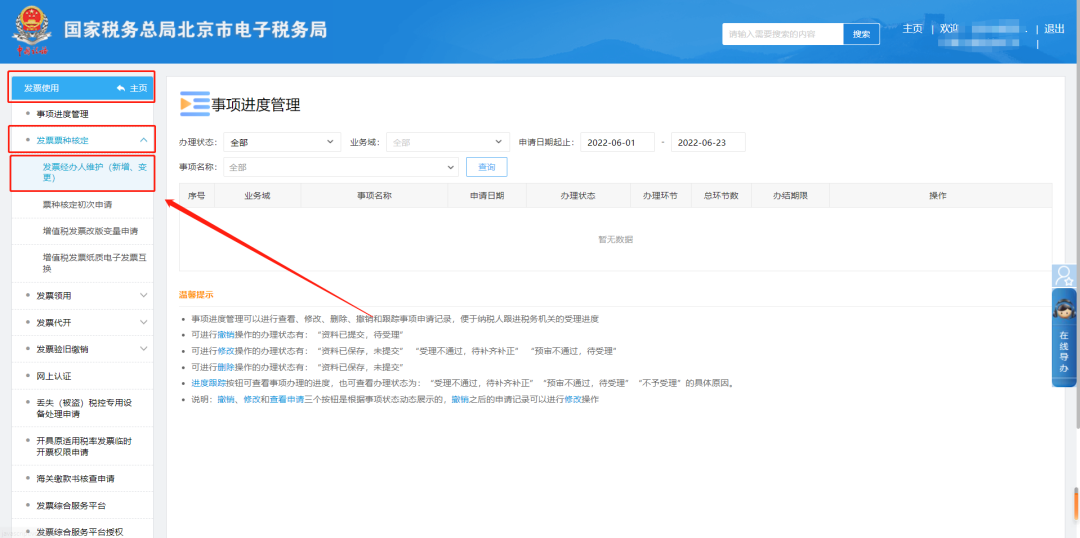Expand the 发票验旧缴销 menu chevron

(143, 349)
